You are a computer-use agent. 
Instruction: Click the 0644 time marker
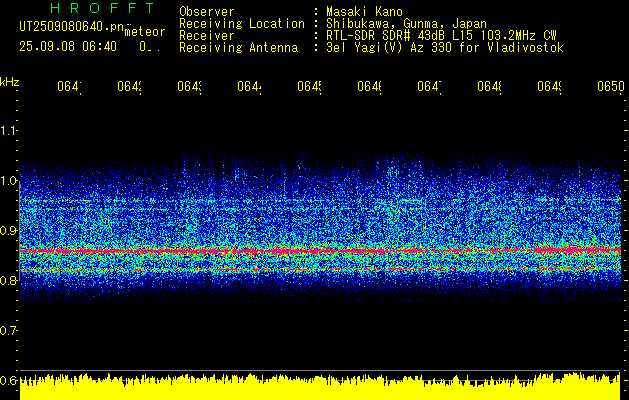tap(250, 86)
